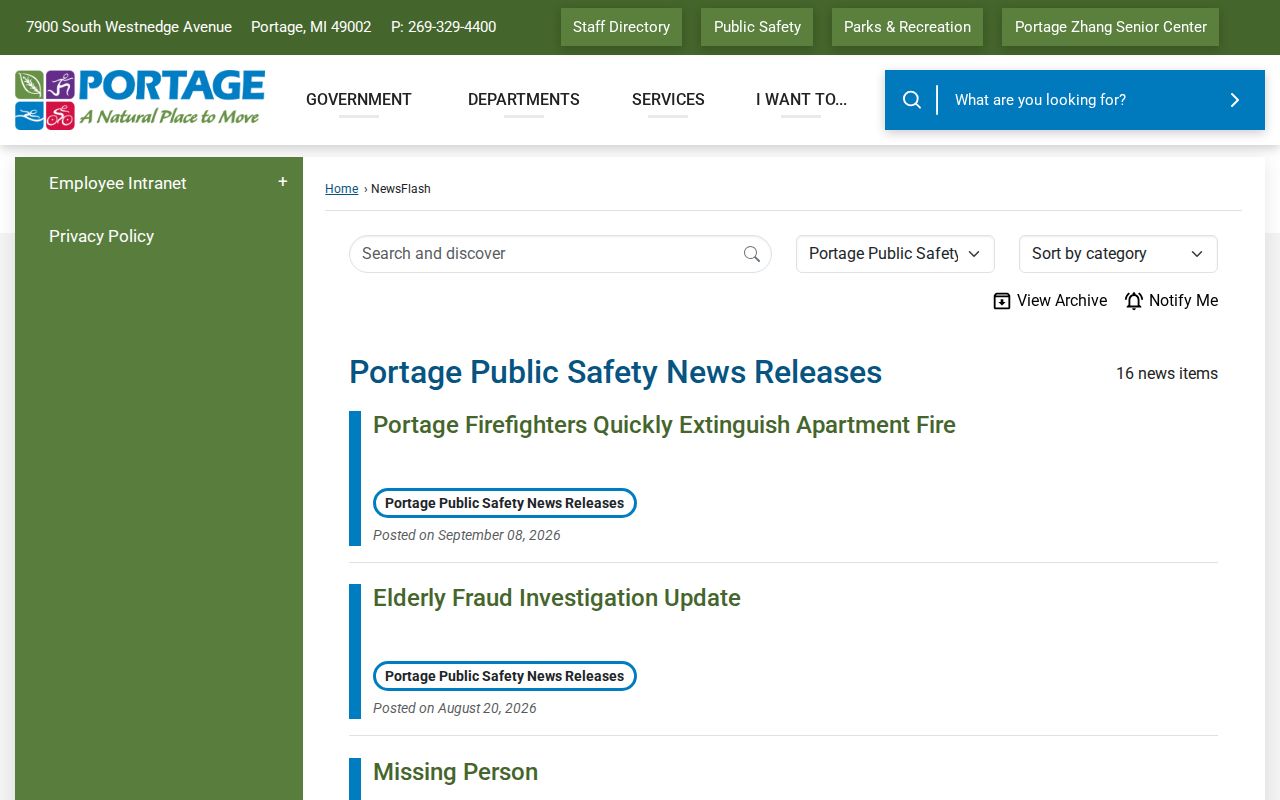Open the Missing Person news item

pos(455,772)
